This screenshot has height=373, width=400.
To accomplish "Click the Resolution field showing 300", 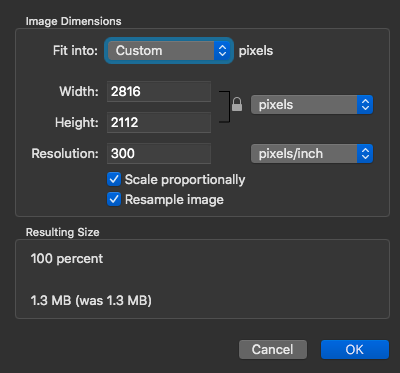I will 159,153.
